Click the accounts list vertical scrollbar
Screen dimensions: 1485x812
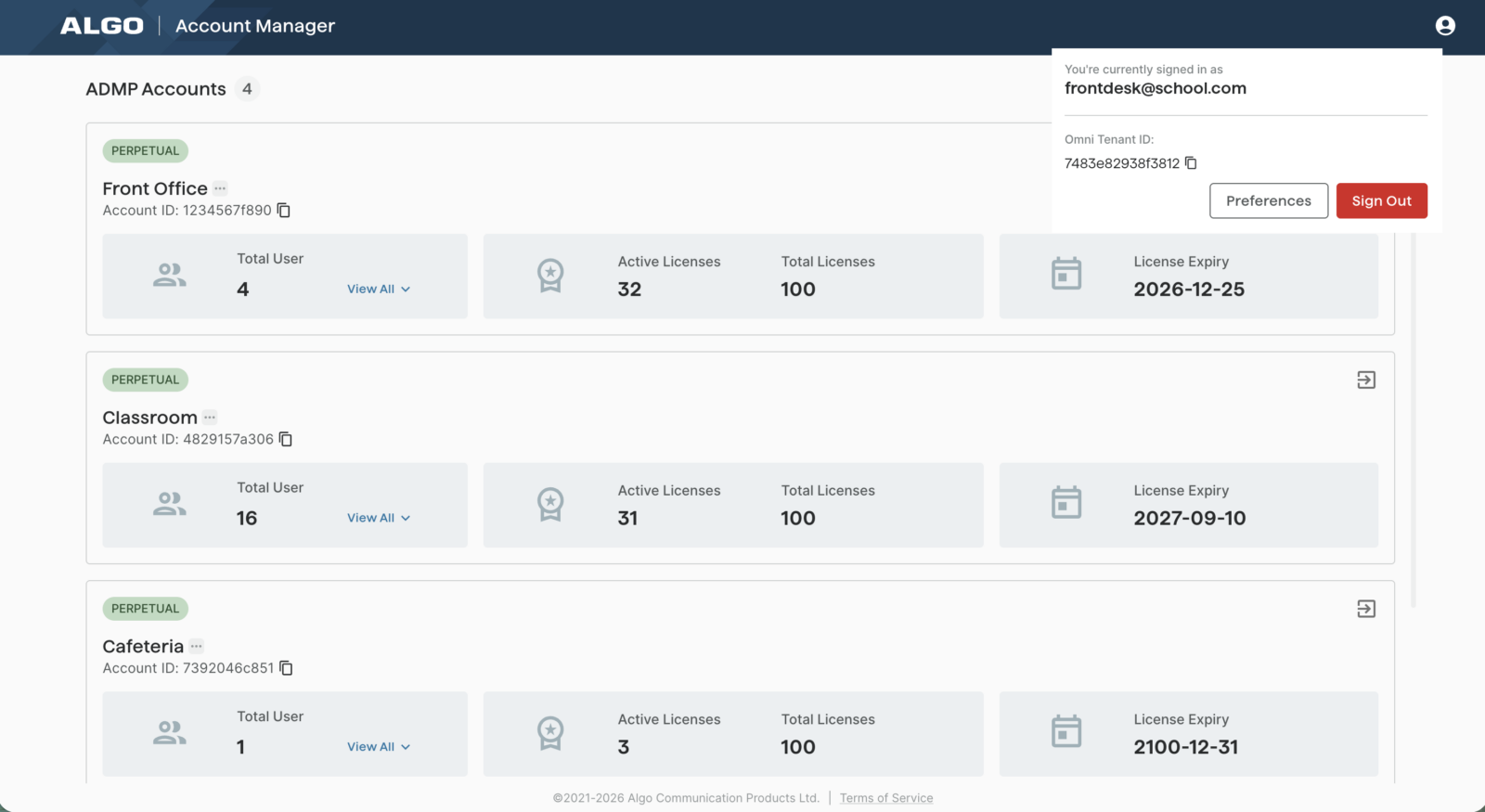pyautogui.click(x=1413, y=418)
